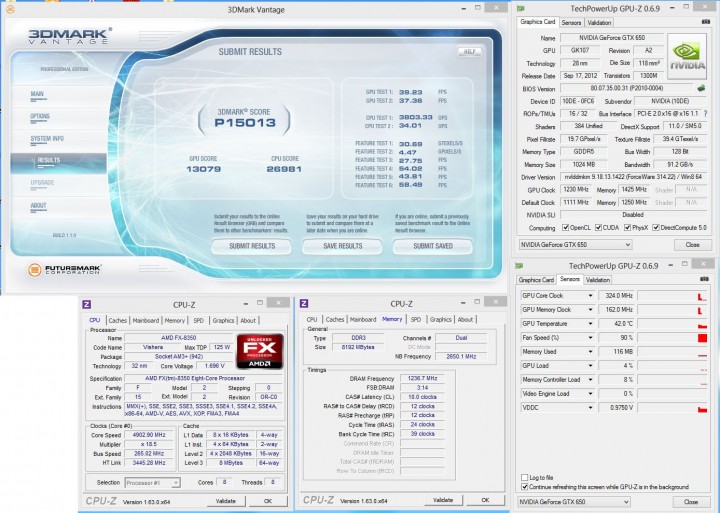The width and height of the screenshot is (720, 513).
Task: Select ABOUT in the 3DMark Vantage sidebar
Action: coord(39,206)
